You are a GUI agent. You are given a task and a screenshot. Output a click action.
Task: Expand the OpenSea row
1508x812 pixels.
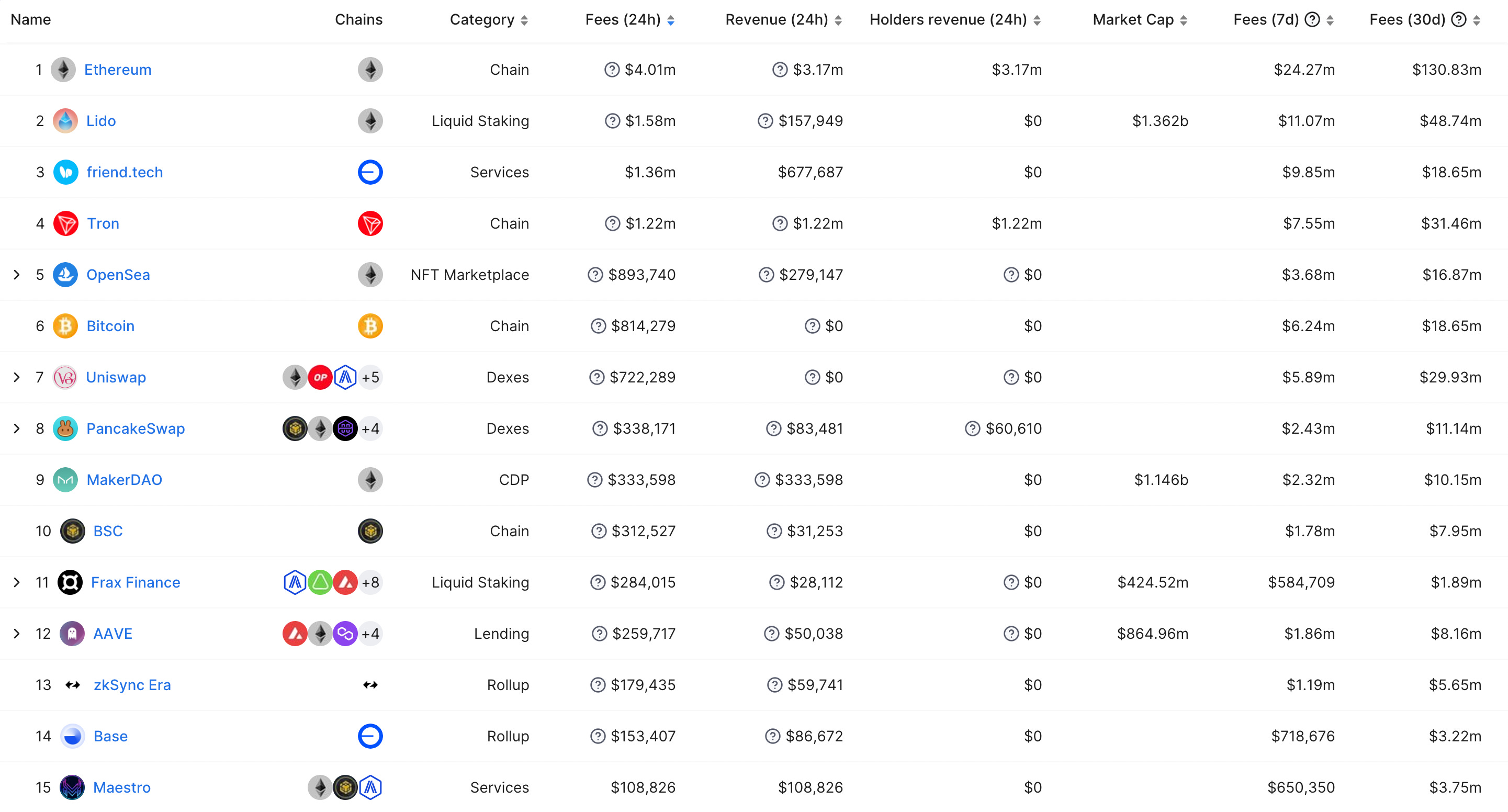pos(17,275)
